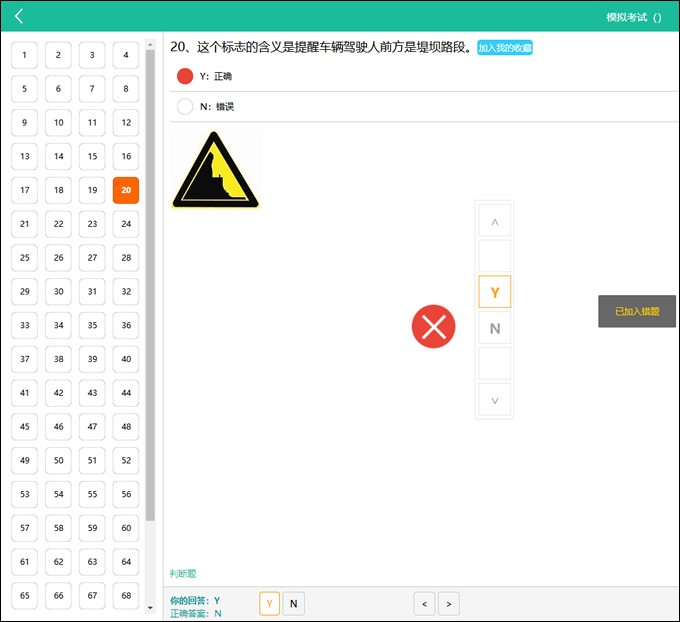This screenshot has width=680, height=622.
Task: Click the 已加入错题 button
Action: coord(637,311)
